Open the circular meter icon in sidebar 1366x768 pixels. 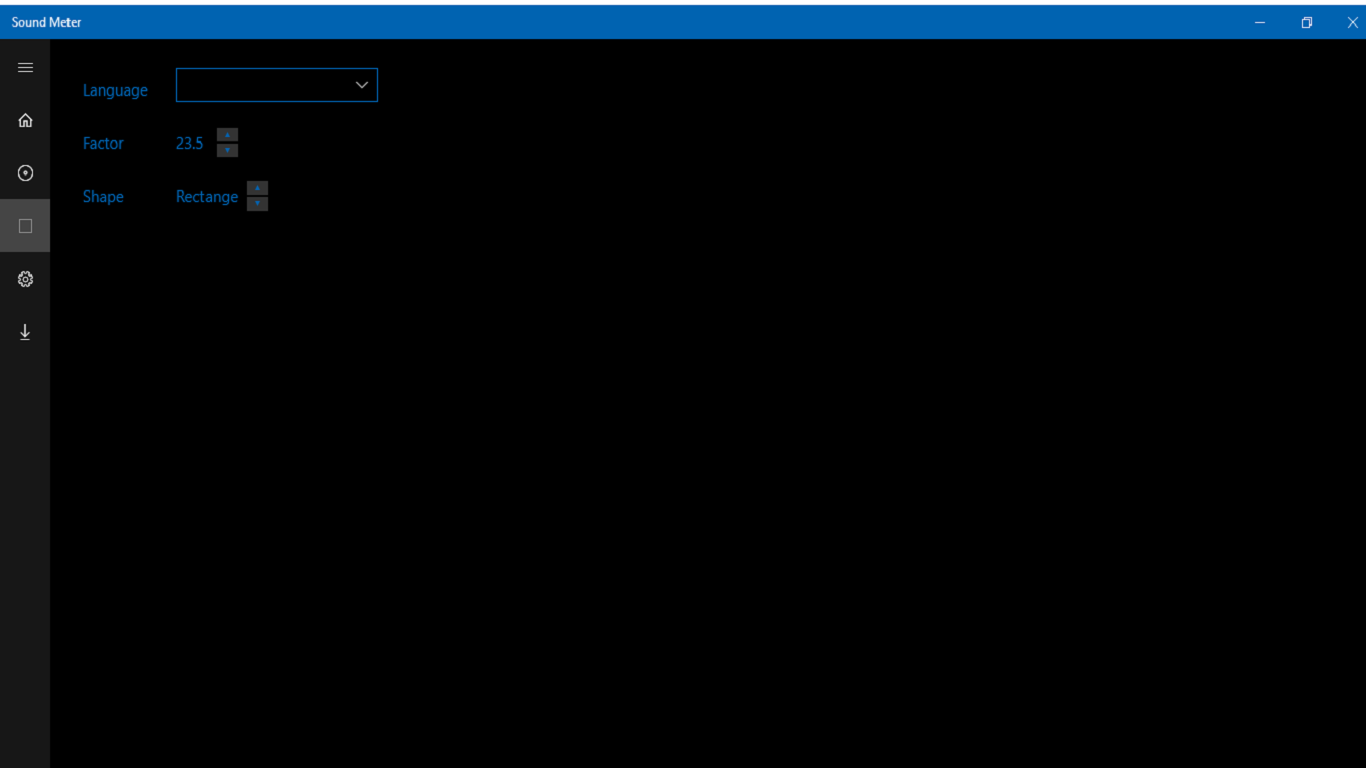click(x=25, y=173)
